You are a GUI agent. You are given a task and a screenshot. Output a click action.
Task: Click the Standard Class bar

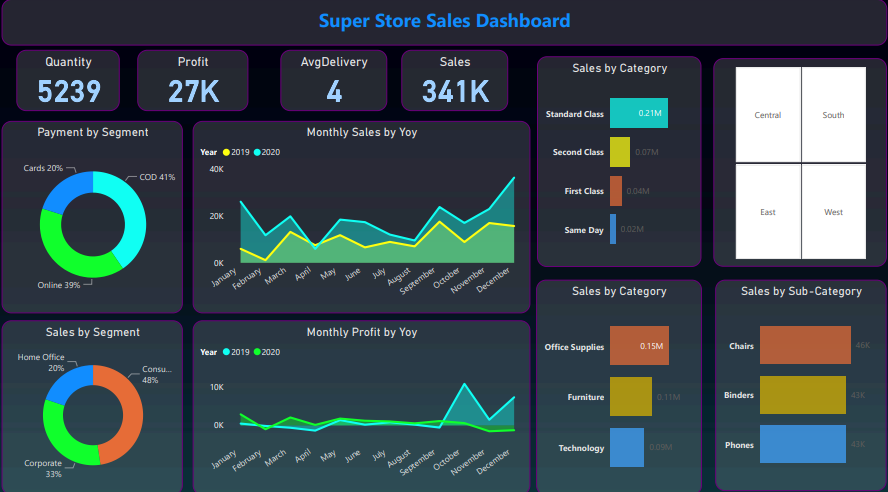click(x=639, y=113)
